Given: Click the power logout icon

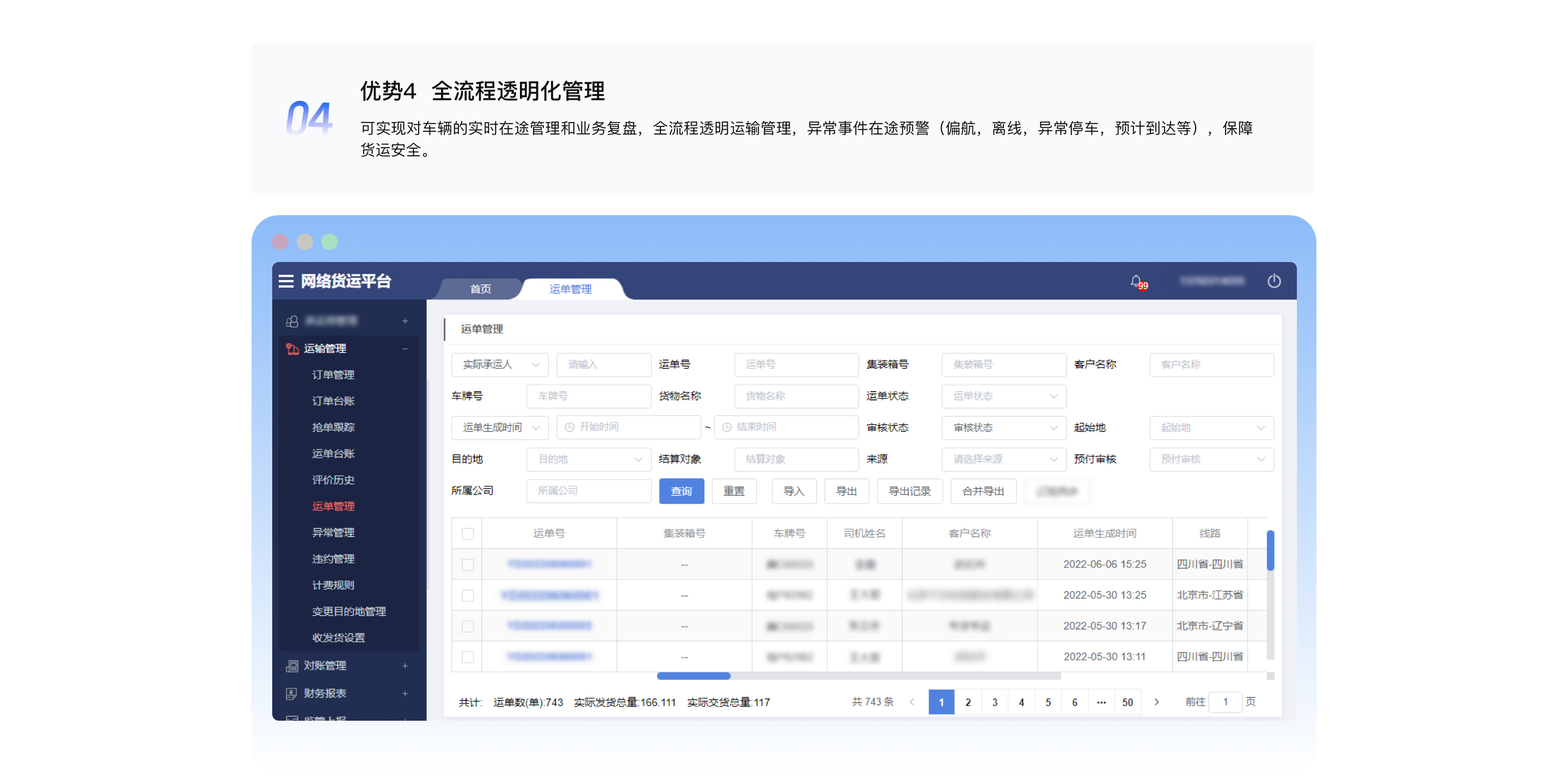Looking at the screenshot, I should pos(1273,281).
